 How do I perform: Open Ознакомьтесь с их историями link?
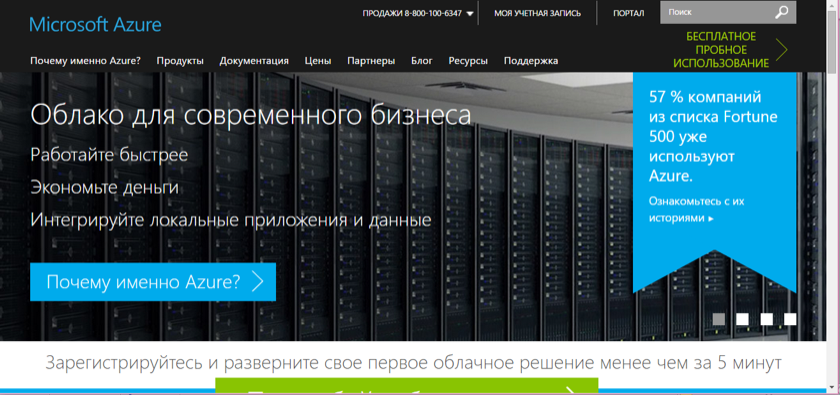[696, 210]
